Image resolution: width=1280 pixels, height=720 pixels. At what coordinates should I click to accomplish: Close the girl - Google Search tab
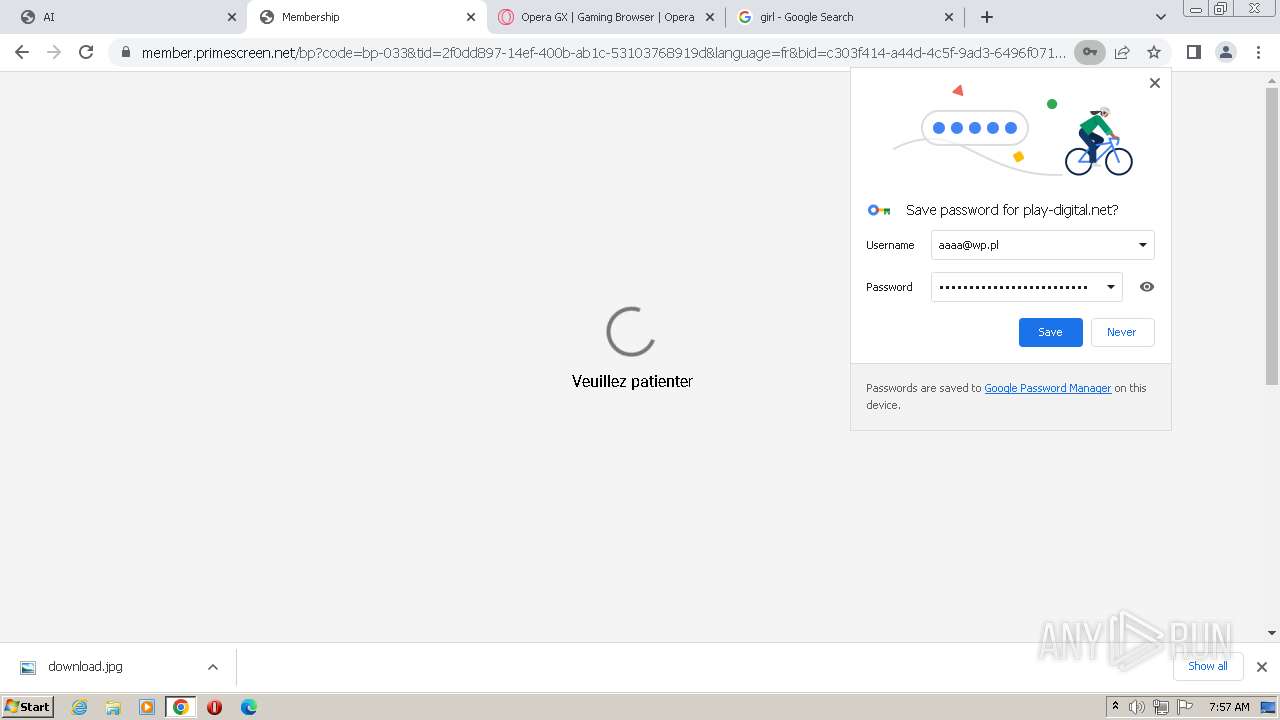coord(949,17)
